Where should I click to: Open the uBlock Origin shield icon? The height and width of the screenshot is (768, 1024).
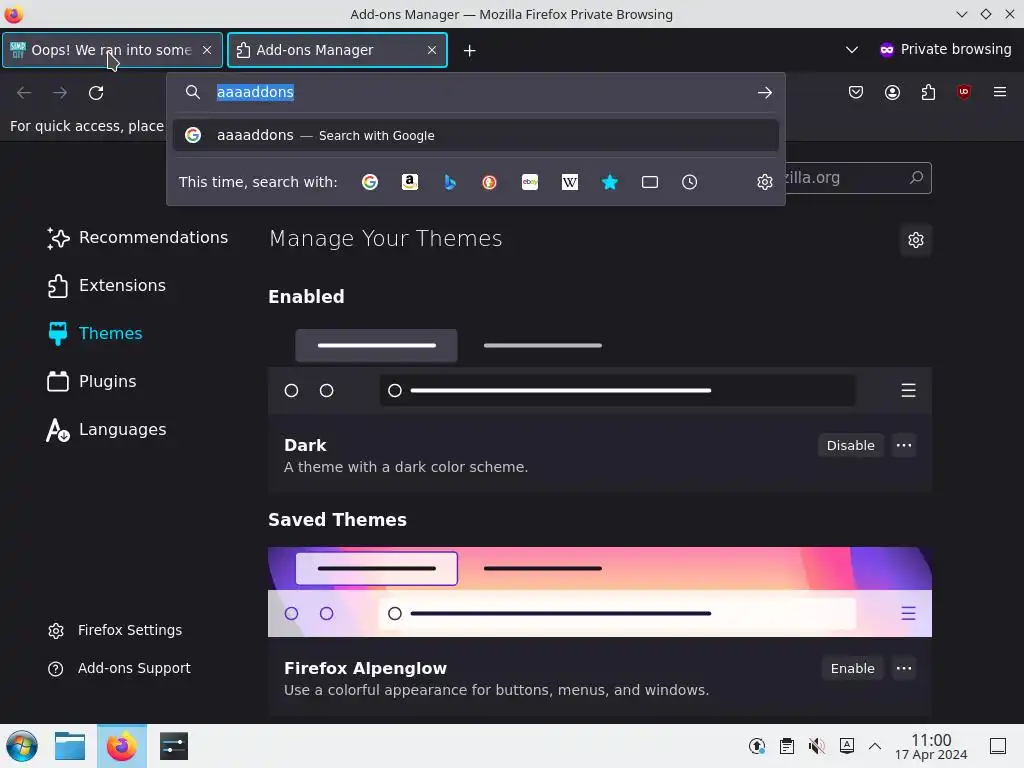[x=964, y=92]
